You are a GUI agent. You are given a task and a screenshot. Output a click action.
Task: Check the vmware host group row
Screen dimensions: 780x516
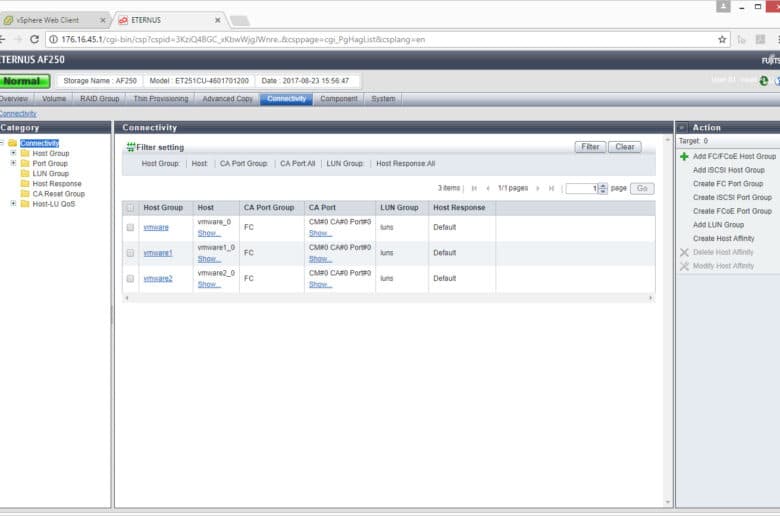point(130,227)
